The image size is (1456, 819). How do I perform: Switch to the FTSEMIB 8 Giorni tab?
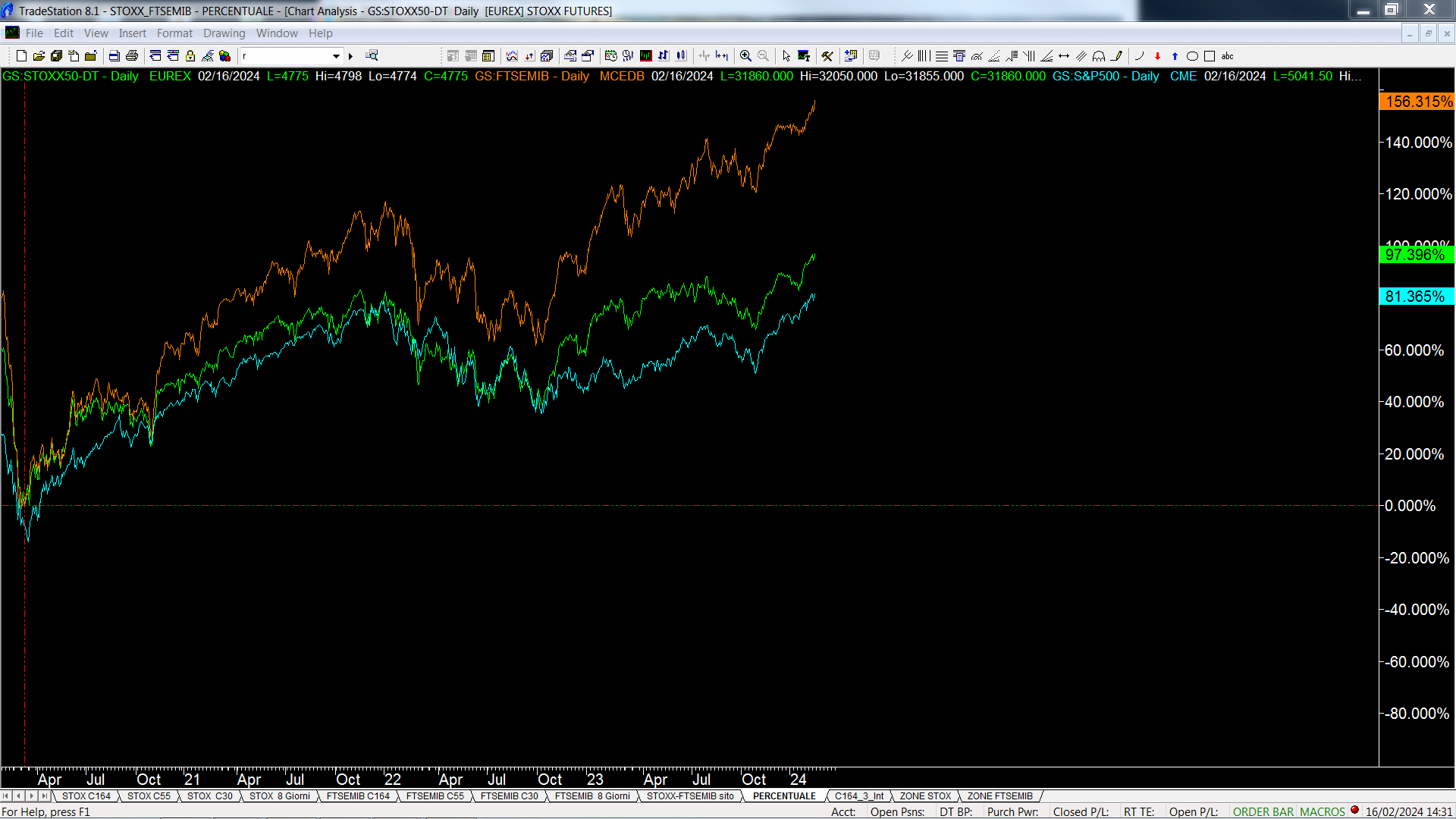click(592, 796)
